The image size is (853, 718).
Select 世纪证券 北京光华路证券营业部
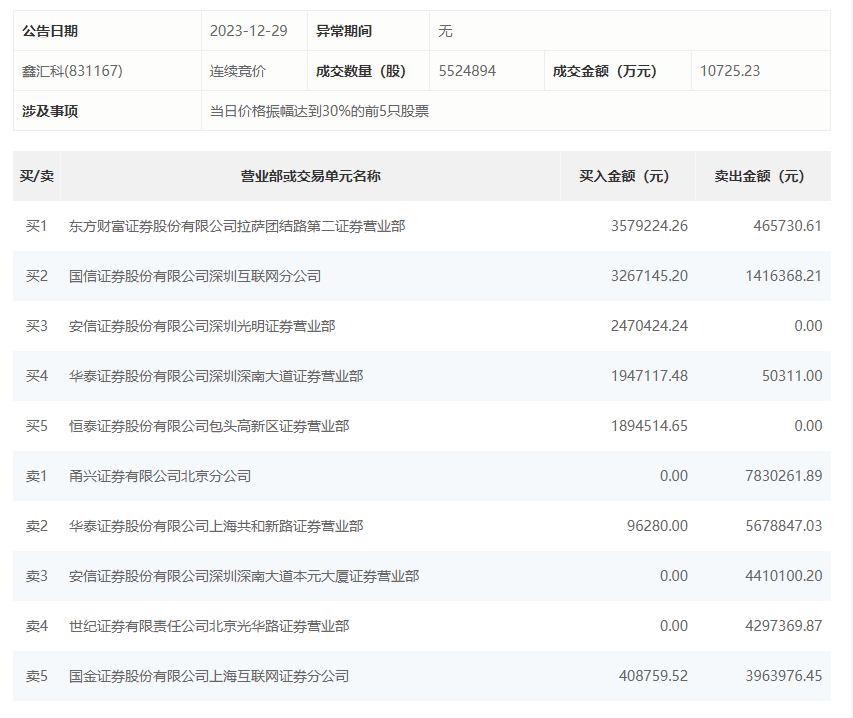(x=209, y=627)
